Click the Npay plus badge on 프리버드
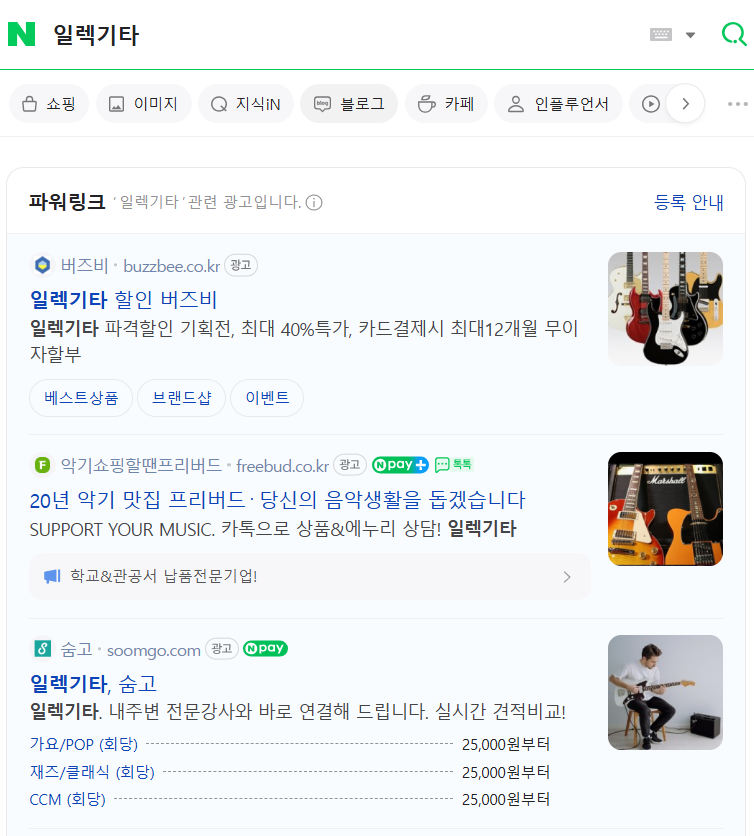The width and height of the screenshot is (754, 836). pos(400,465)
